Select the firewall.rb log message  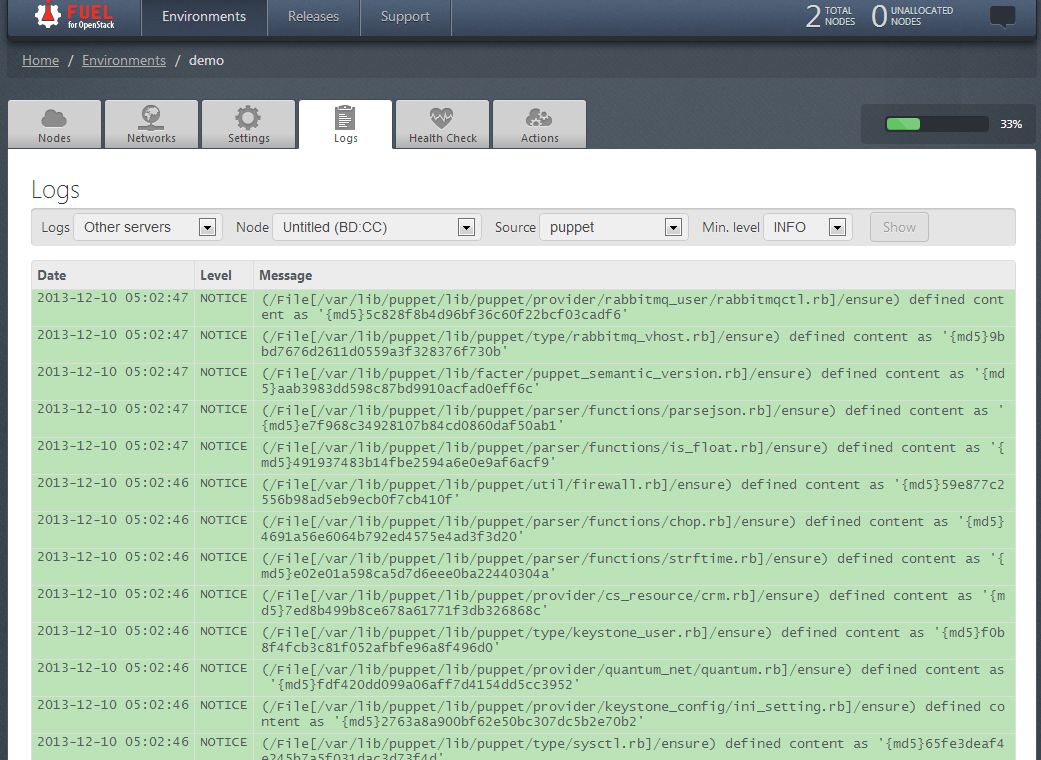pos(633,492)
